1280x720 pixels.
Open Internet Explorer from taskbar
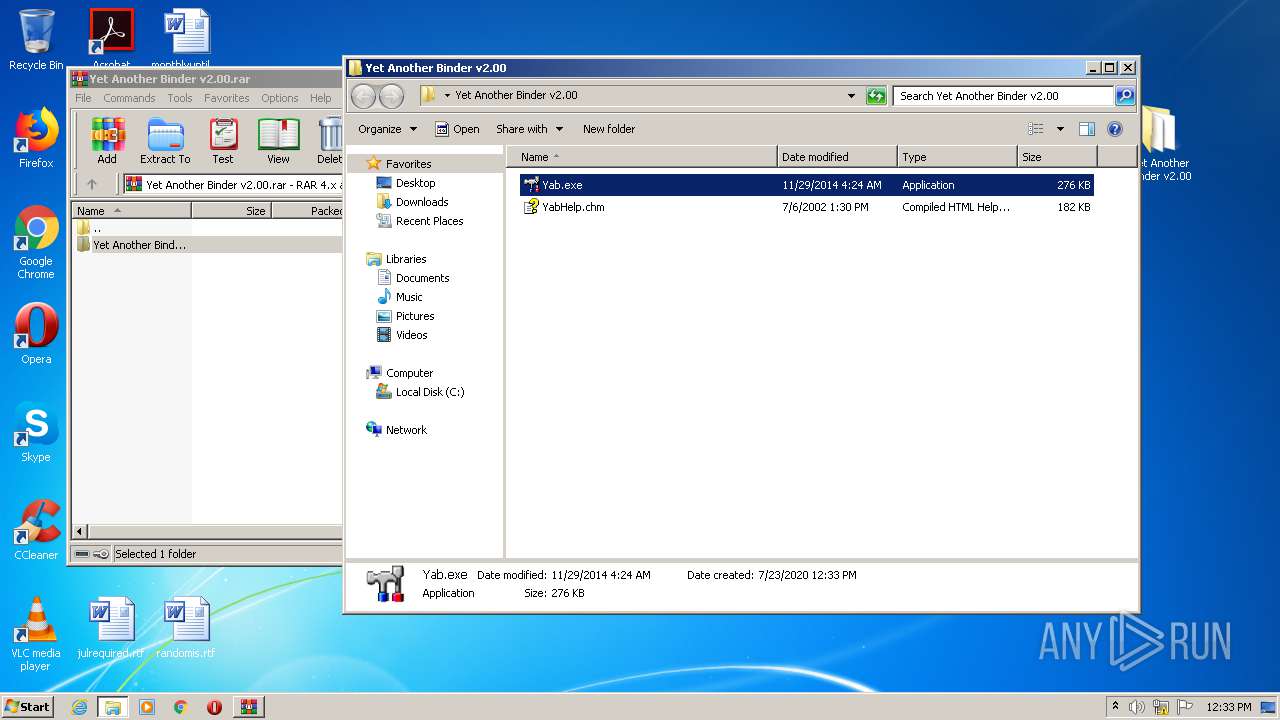79,707
